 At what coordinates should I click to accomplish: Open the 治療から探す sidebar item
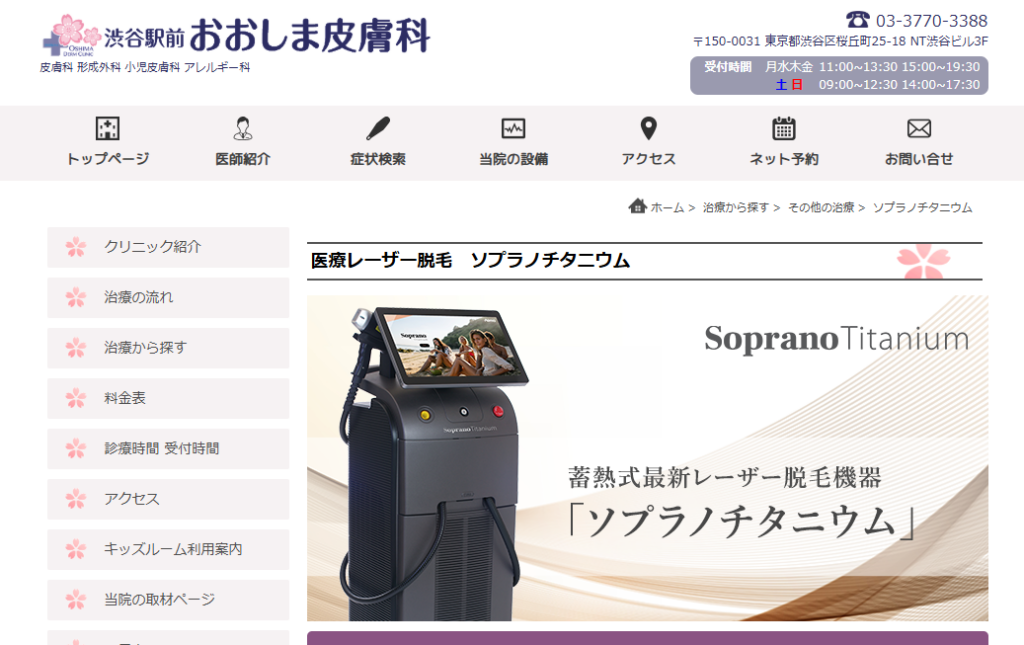168,347
